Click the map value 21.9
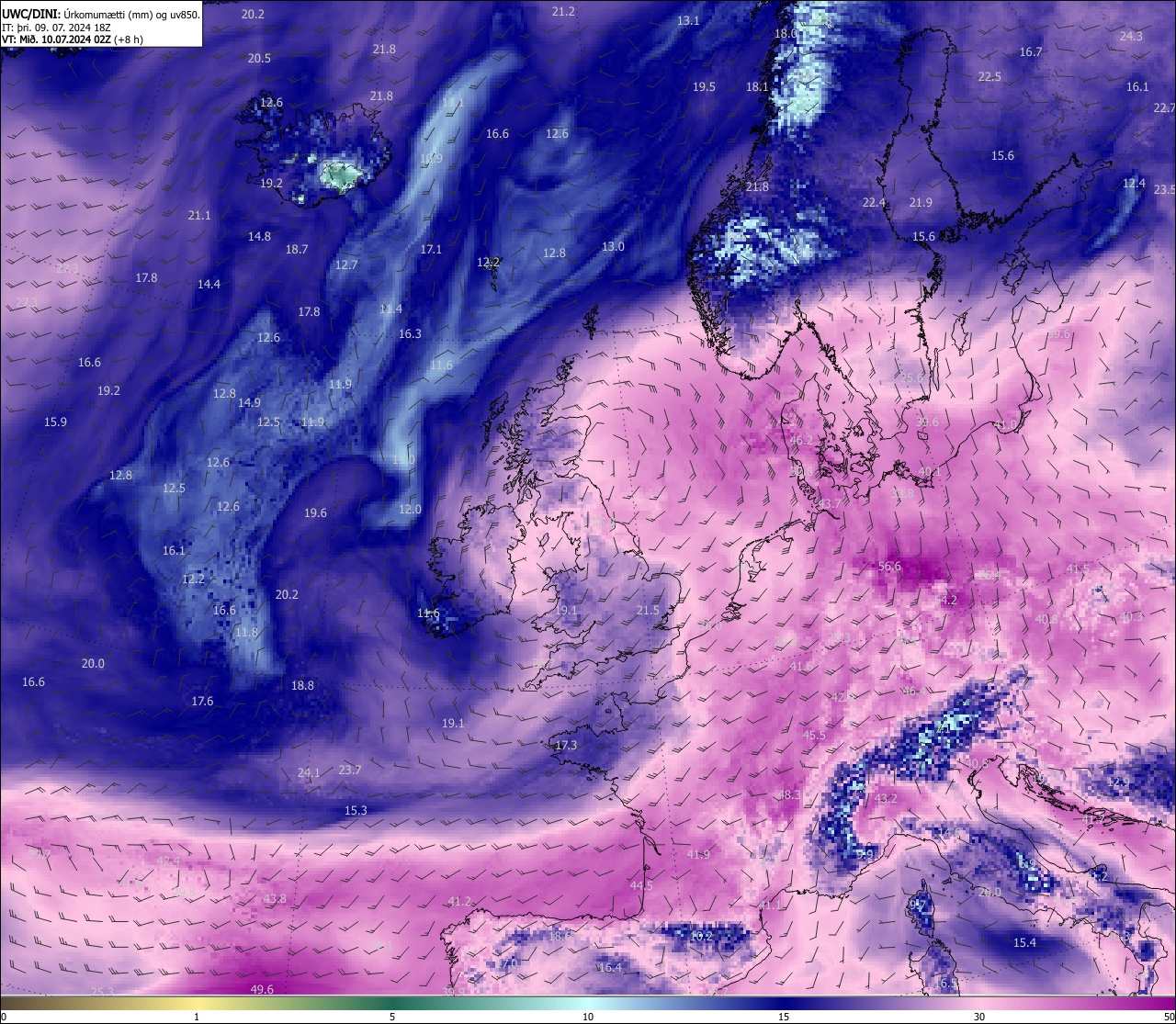This screenshot has height=1024, width=1176. [921, 202]
